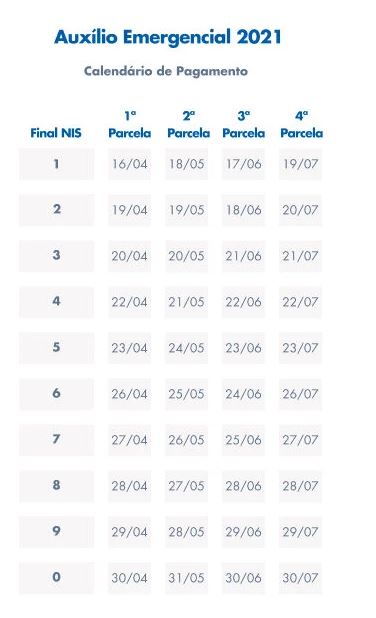This screenshot has width=376, height=618.
Task: Click the 19/05 date cell
Action: pos(186,210)
